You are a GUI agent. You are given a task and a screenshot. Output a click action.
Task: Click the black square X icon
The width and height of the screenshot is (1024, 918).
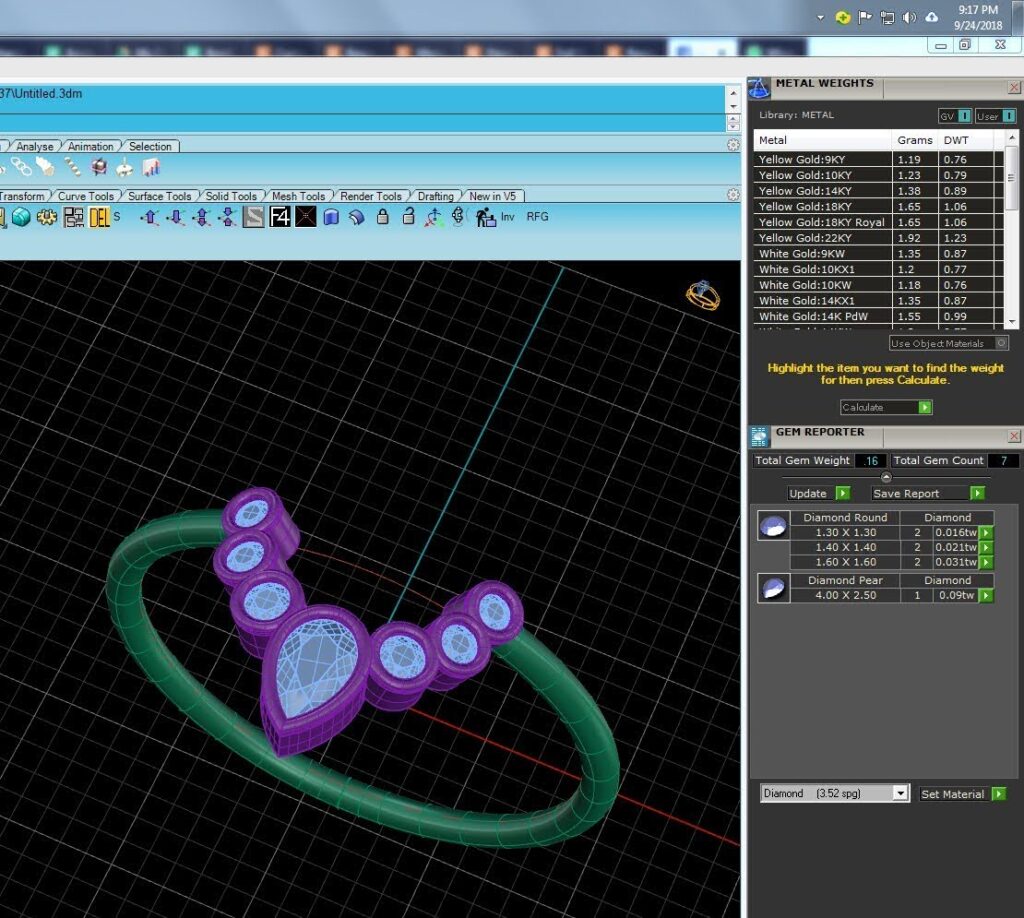[306, 216]
